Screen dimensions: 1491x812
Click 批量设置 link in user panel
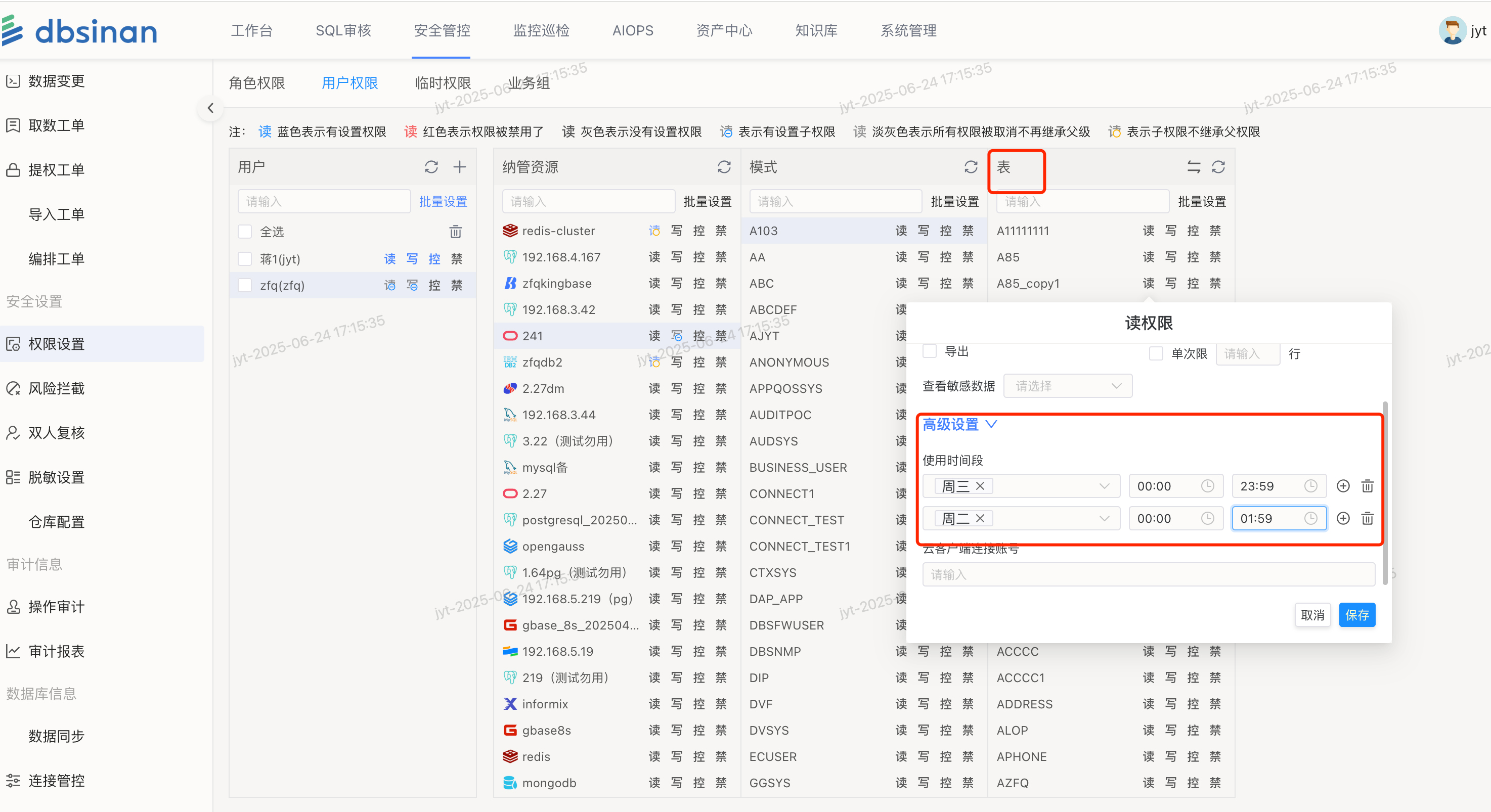(443, 201)
